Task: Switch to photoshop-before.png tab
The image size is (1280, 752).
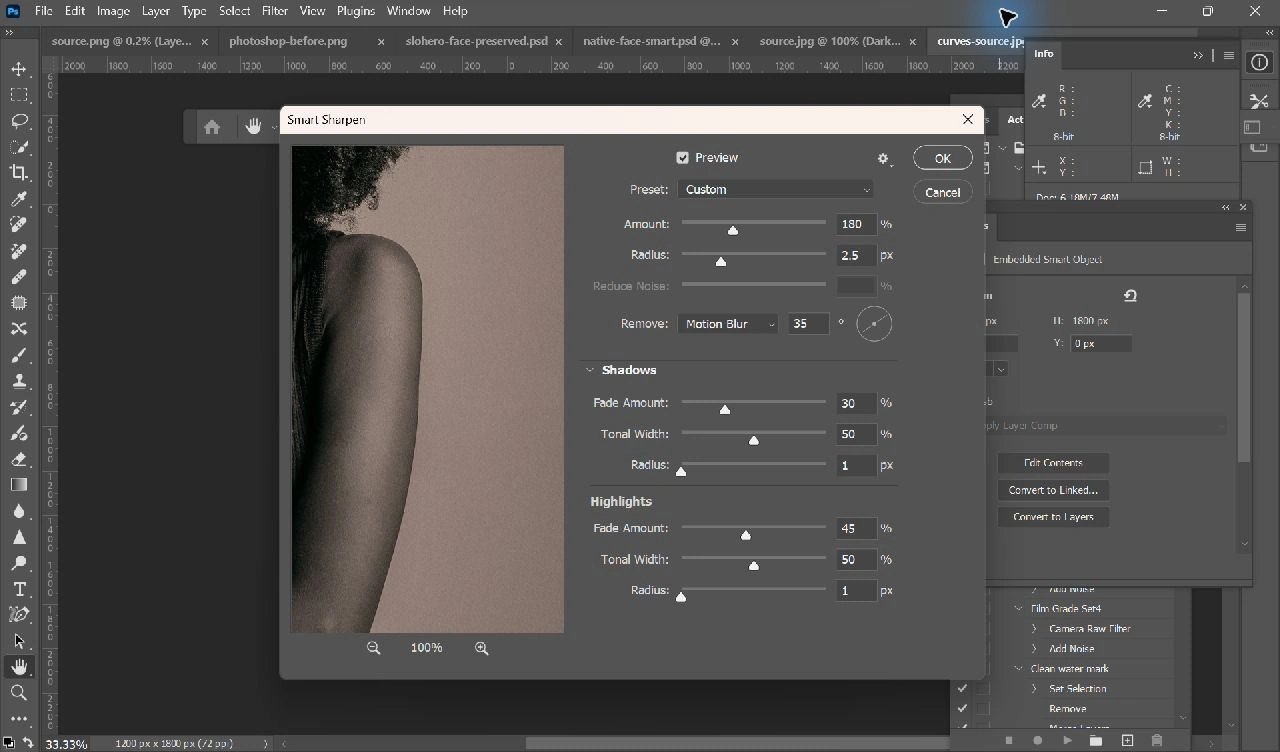Action: click(288, 41)
